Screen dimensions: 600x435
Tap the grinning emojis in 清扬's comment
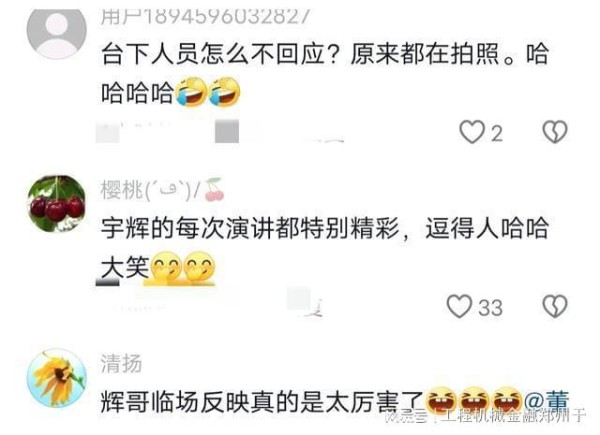click(473, 401)
